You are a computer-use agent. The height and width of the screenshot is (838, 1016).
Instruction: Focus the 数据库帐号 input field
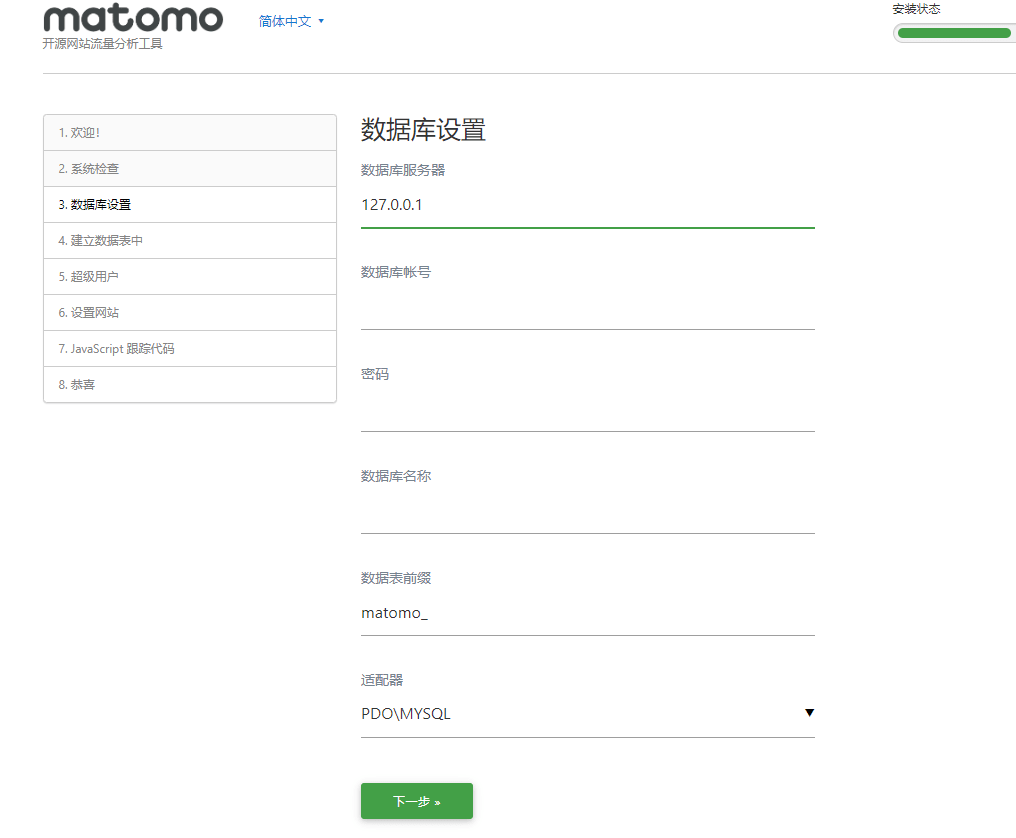click(x=588, y=307)
